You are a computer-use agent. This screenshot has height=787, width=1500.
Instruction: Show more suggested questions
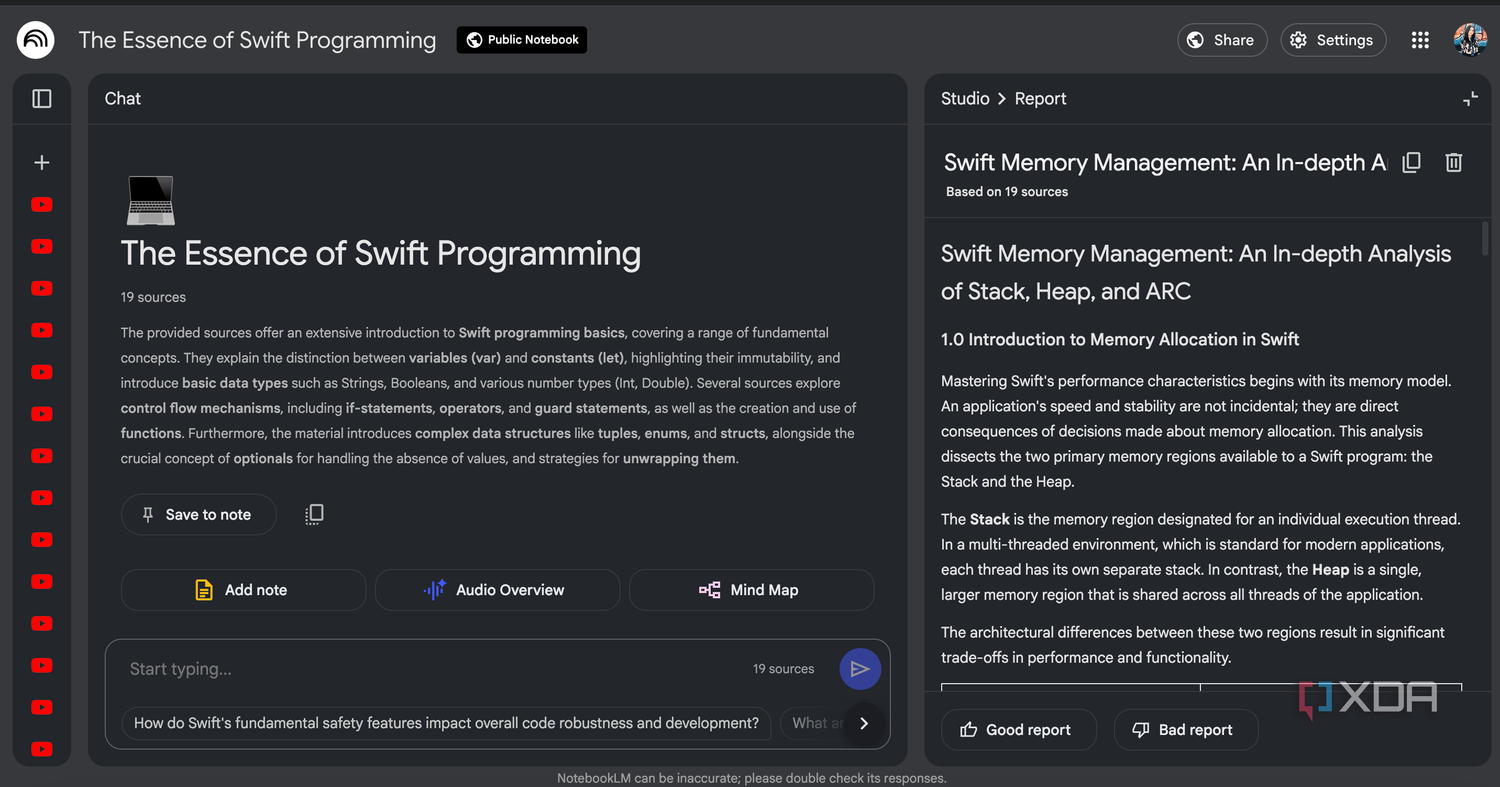[864, 723]
